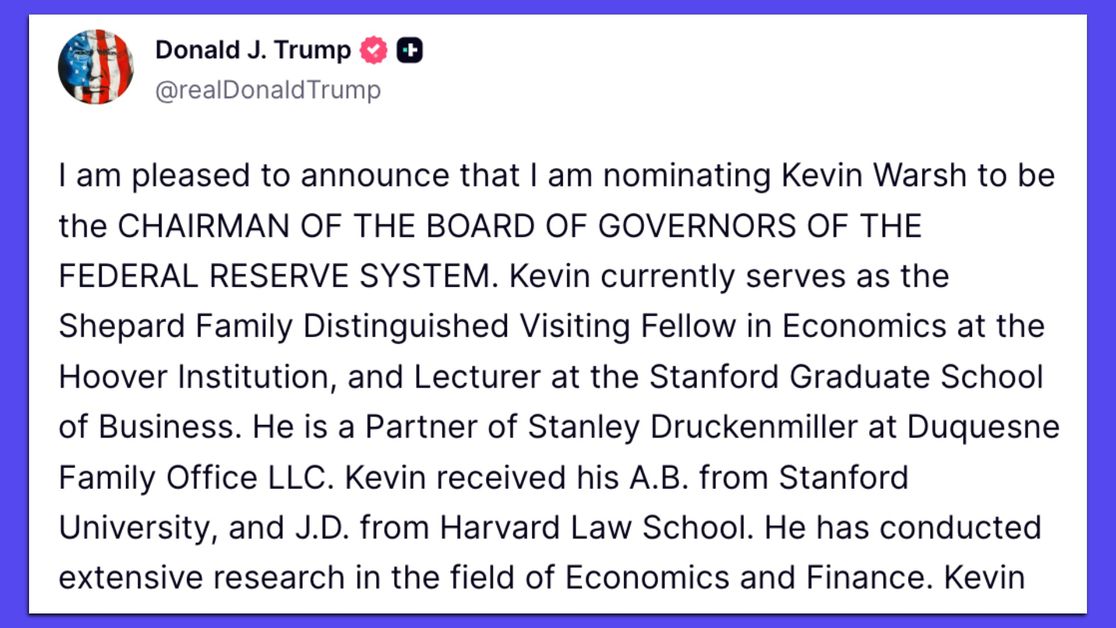Click 'Stanford Graduate School' in the post
The width and height of the screenshot is (1116, 628).
(846, 377)
